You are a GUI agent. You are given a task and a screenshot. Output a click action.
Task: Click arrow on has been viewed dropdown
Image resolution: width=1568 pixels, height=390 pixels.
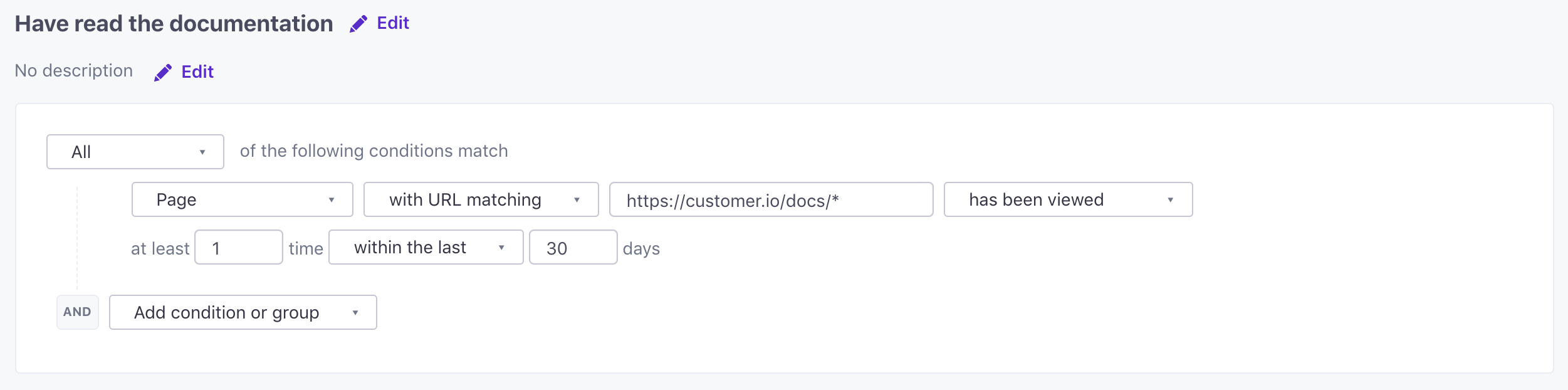coord(1171,200)
